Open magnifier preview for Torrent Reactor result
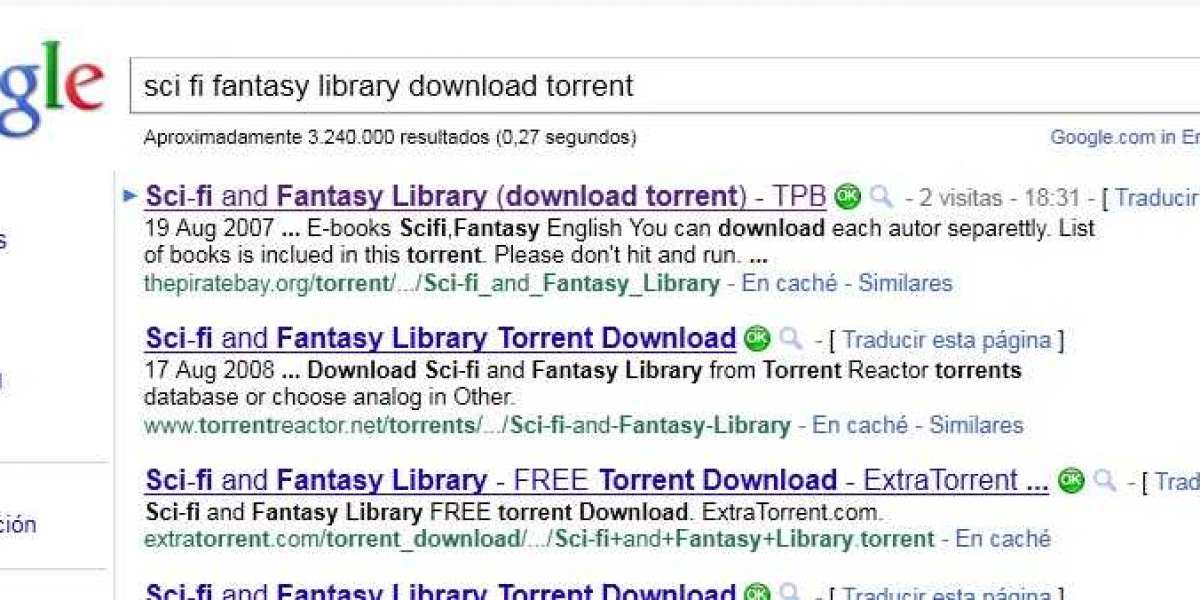 pyautogui.click(x=790, y=338)
